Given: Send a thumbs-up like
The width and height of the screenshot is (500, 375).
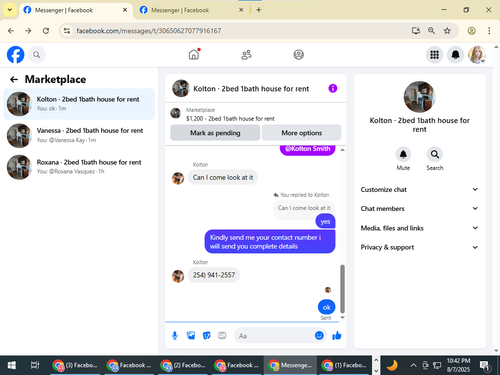Looking at the screenshot, I should (x=337, y=336).
